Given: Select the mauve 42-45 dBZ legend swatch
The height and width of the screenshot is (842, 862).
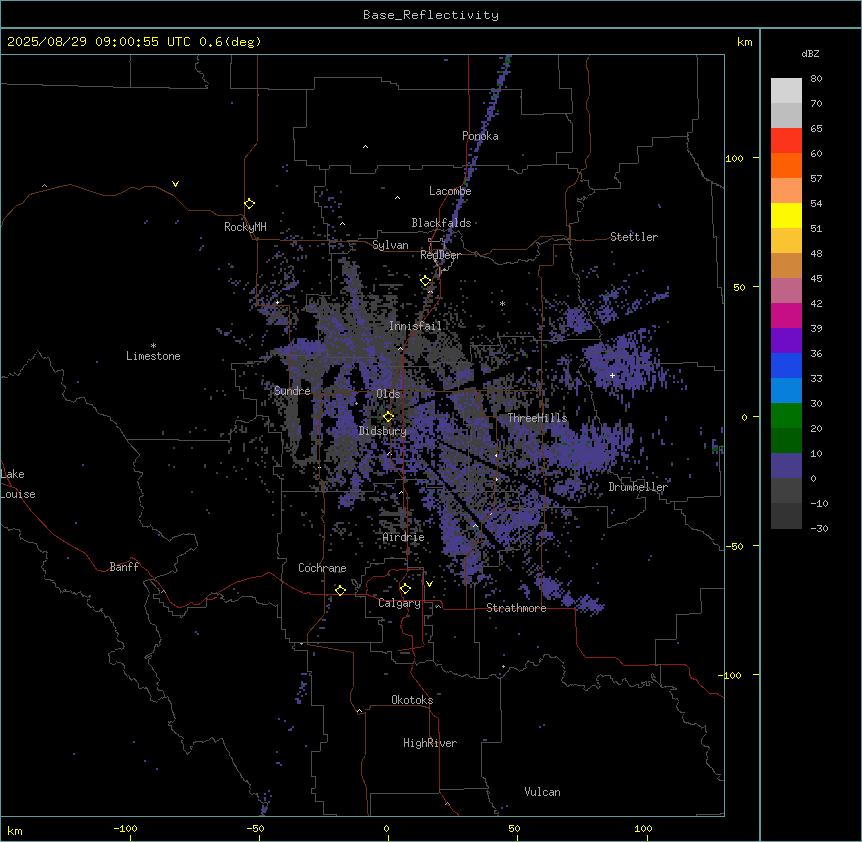Looking at the screenshot, I should click(x=786, y=291).
